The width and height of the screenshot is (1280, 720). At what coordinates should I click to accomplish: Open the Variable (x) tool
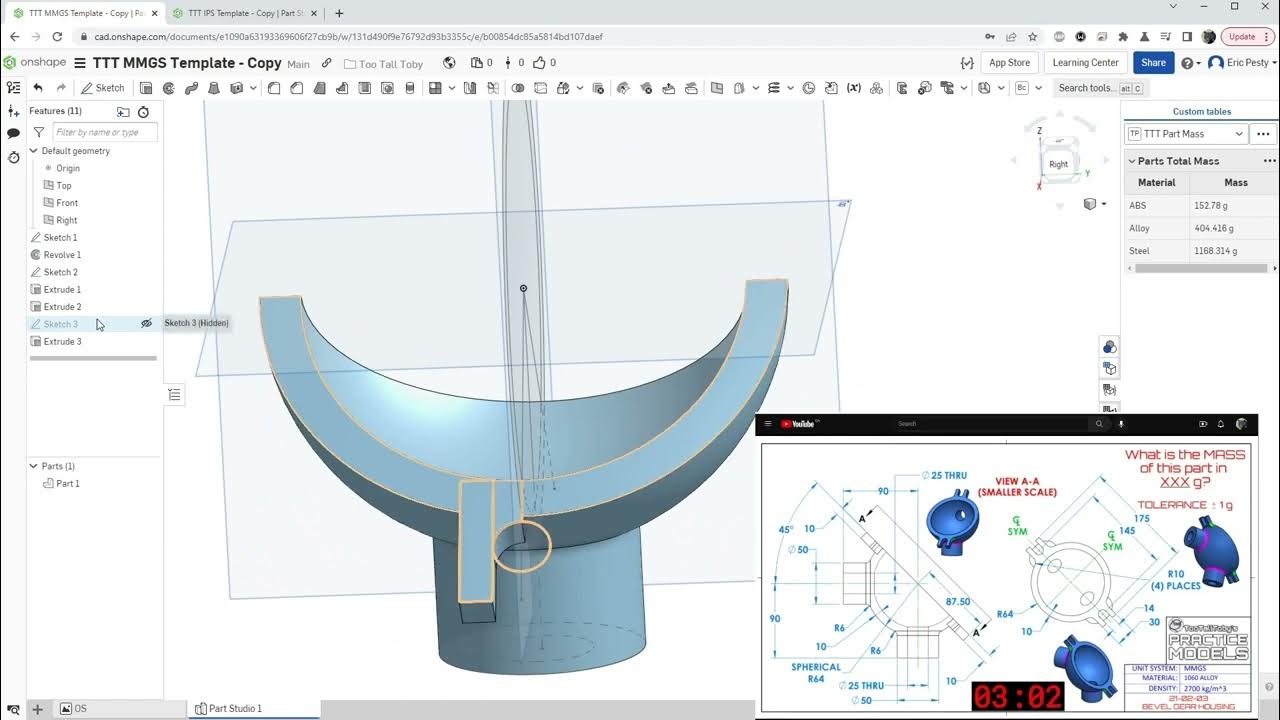point(854,88)
